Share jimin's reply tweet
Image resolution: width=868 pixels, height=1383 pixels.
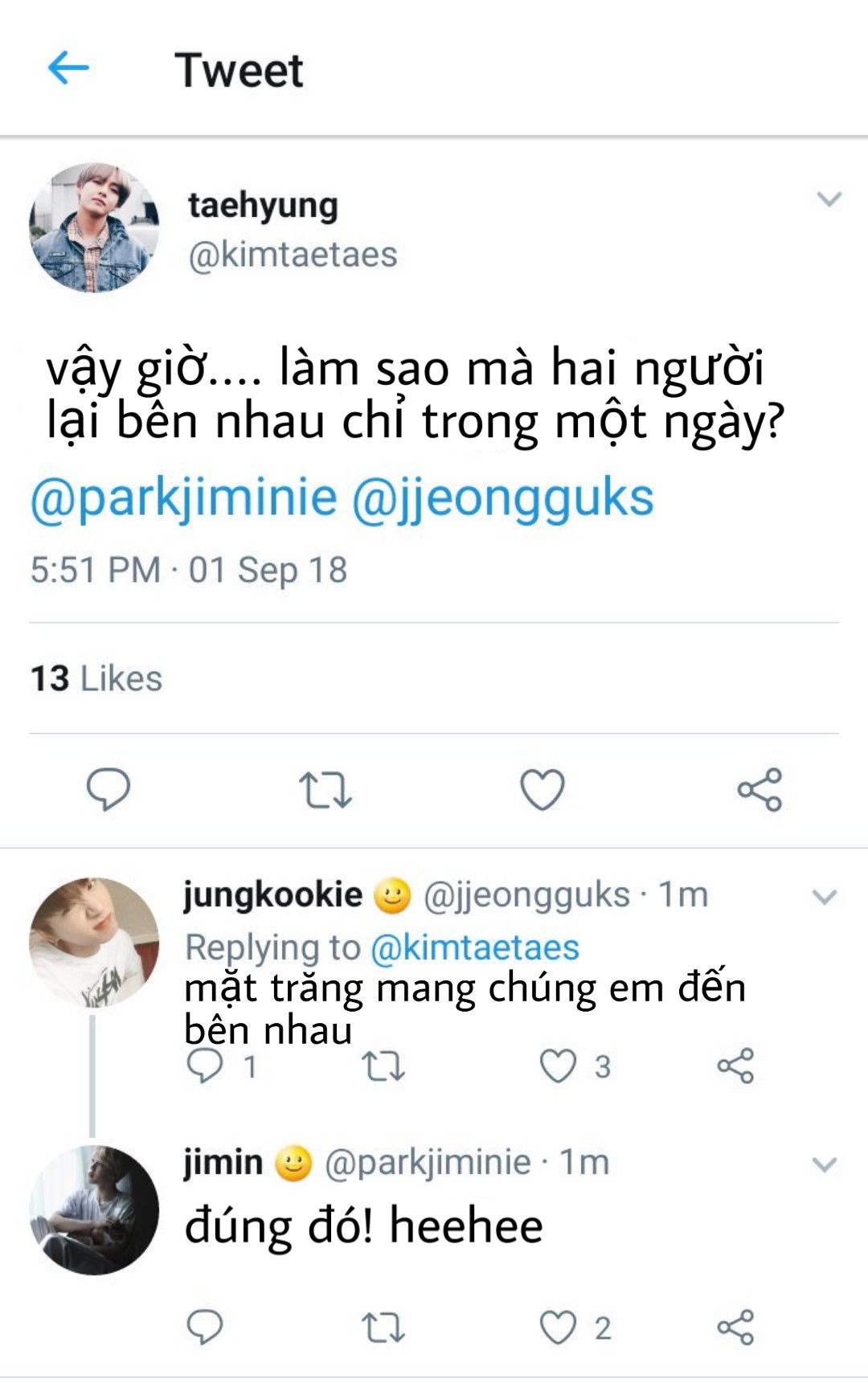coord(735,1327)
